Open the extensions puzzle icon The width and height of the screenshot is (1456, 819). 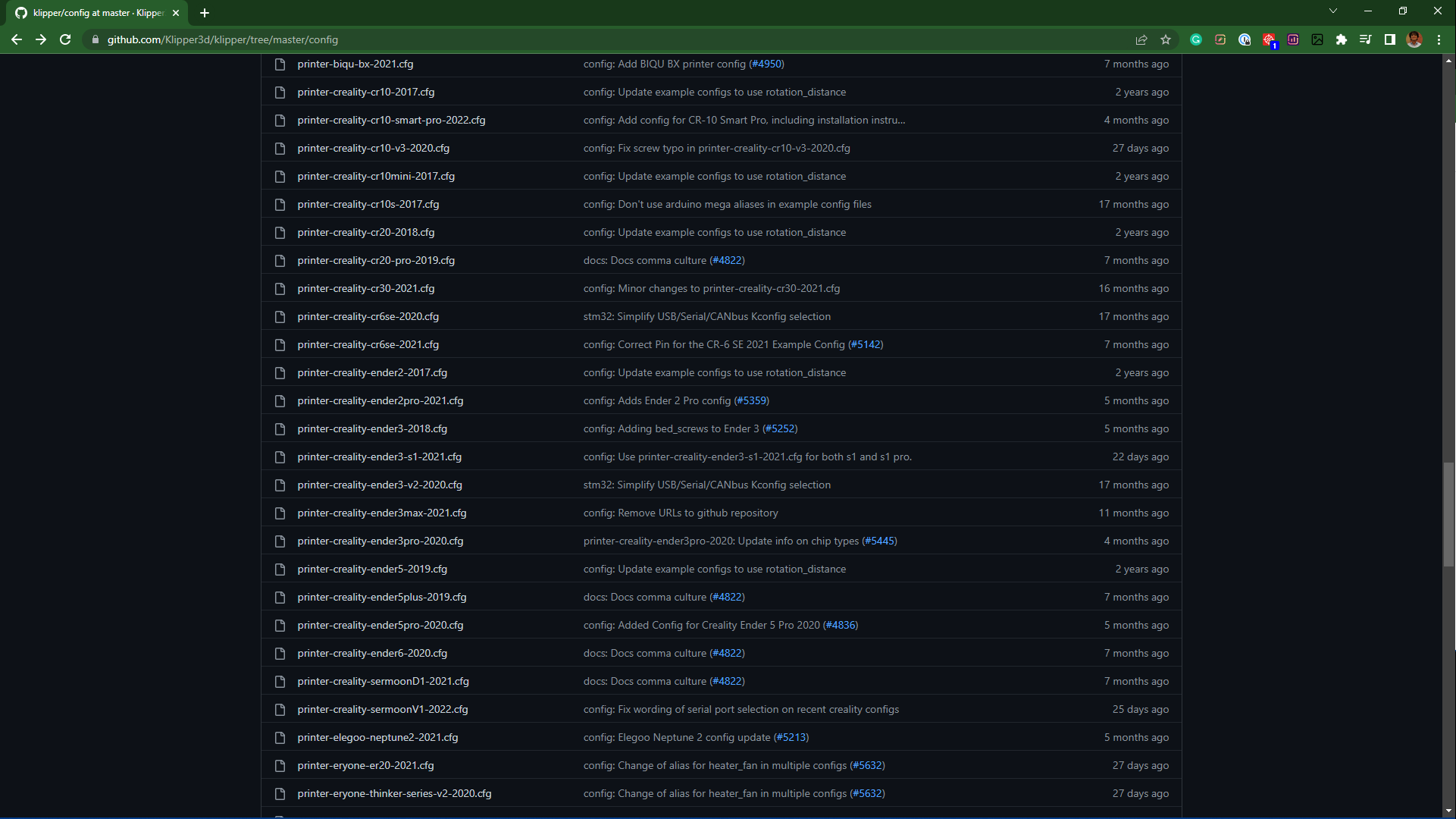click(1342, 39)
